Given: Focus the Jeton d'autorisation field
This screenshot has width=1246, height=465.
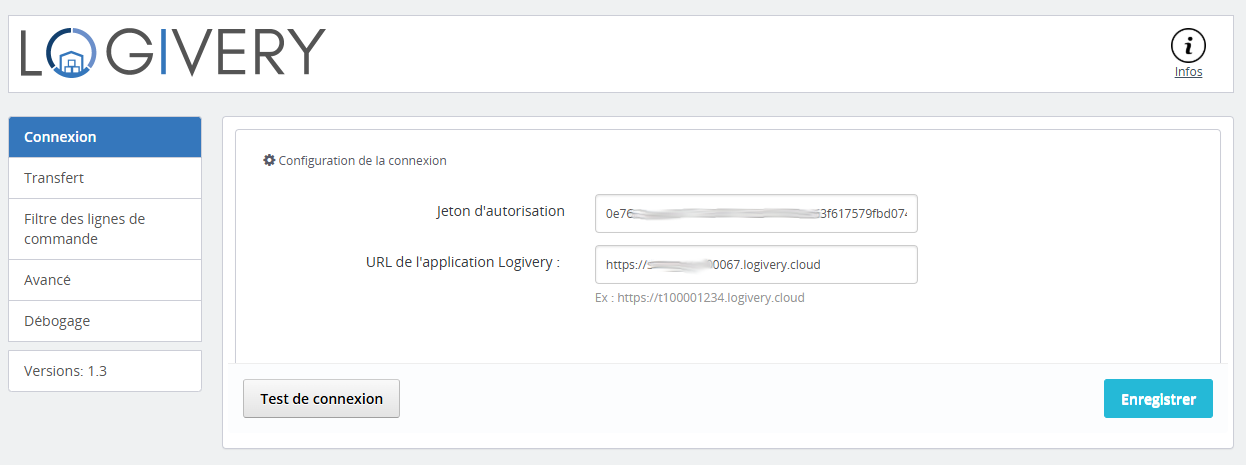Looking at the screenshot, I should [x=756, y=214].
